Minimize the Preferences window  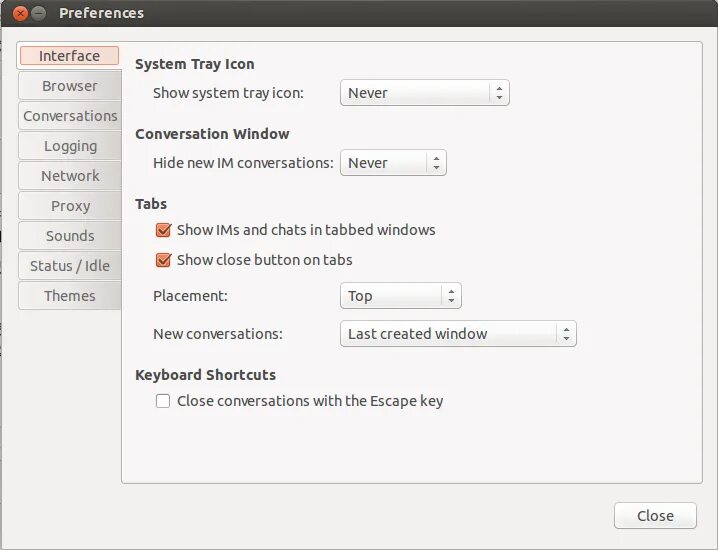(x=39, y=13)
